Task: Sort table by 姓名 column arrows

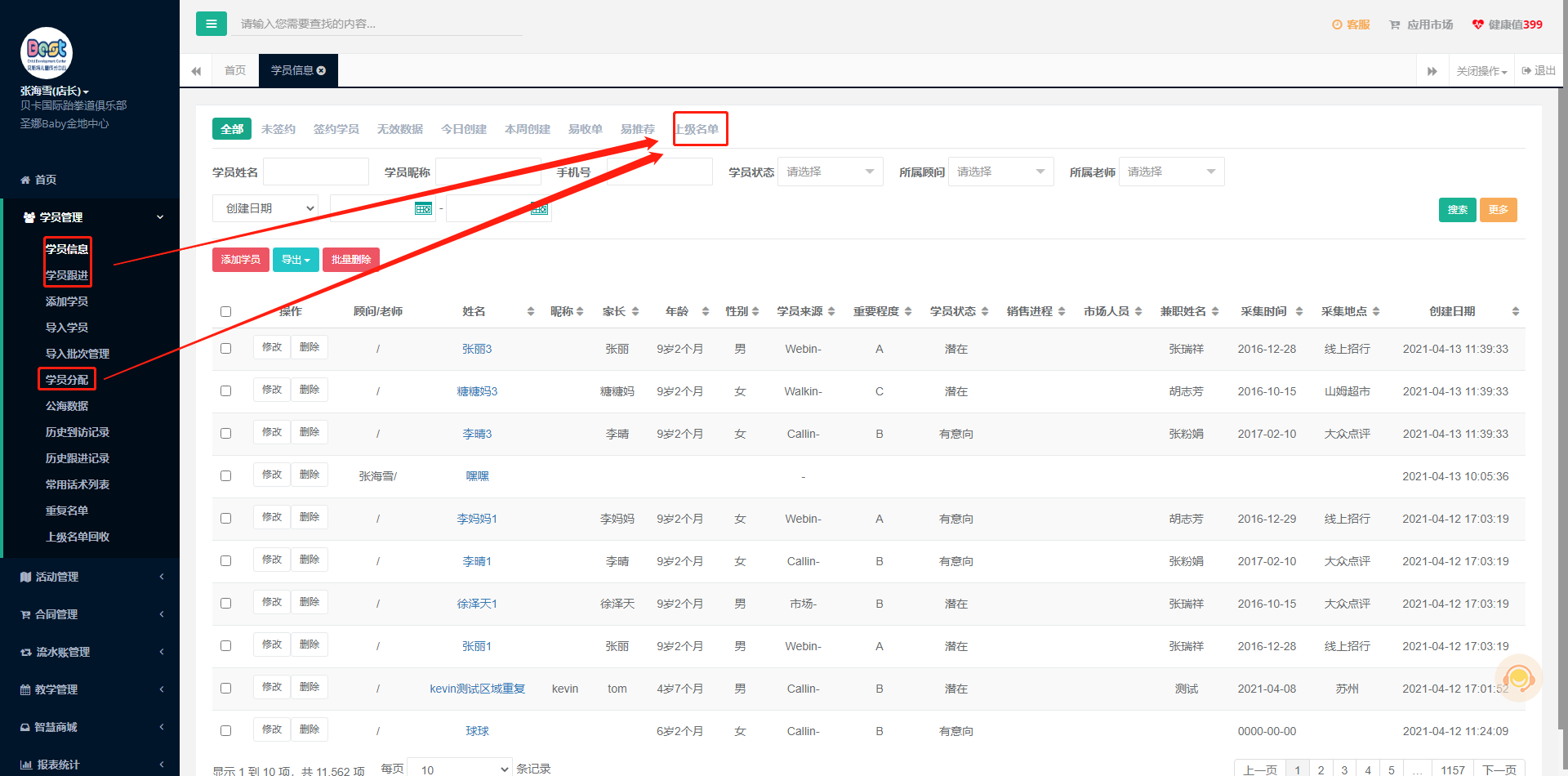Action: point(531,311)
